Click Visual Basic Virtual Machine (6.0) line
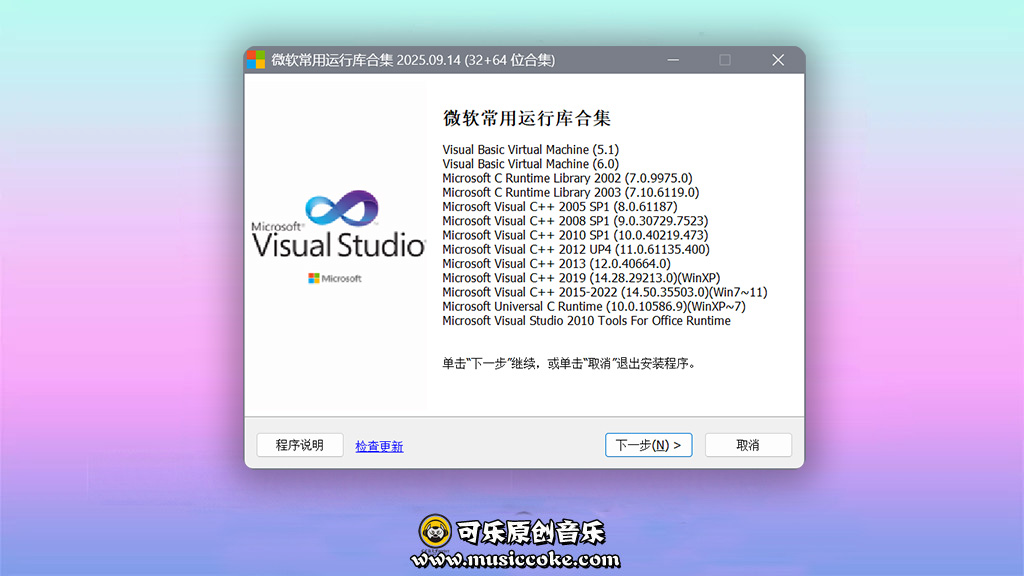 coord(530,164)
